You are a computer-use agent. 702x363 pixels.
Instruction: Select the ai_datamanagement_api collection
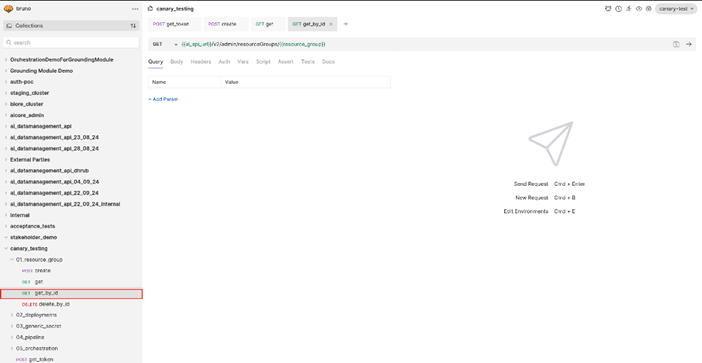41,126
